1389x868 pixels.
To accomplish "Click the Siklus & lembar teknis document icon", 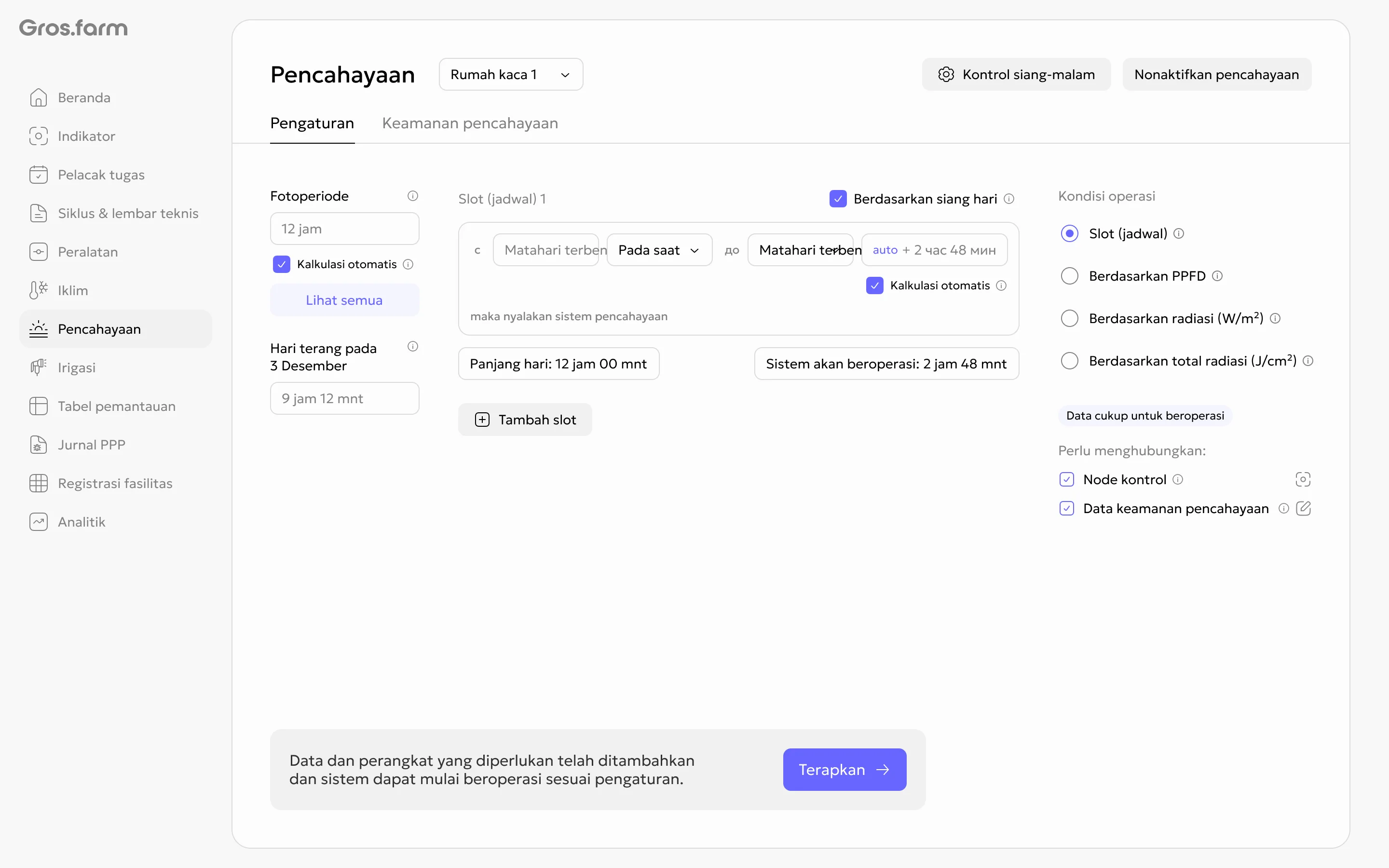I will pyautogui.click(x=39, y=213).
